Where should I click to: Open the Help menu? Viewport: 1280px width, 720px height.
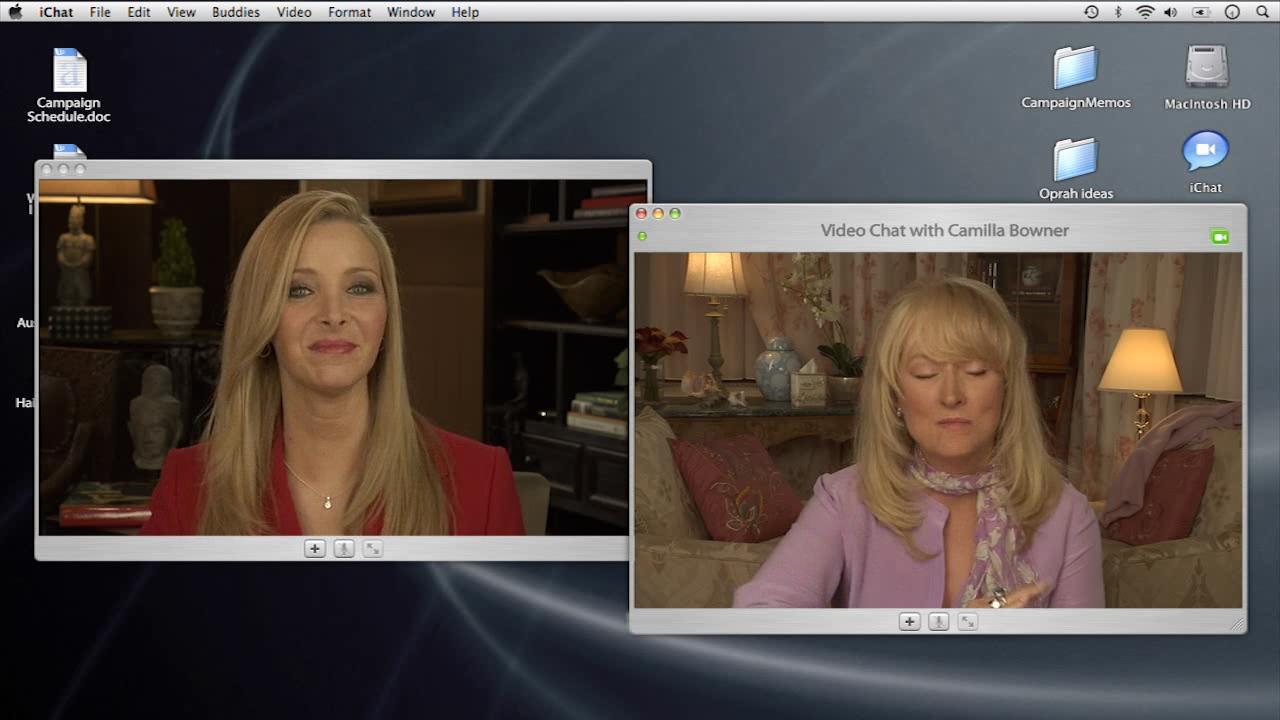[465, 12]
